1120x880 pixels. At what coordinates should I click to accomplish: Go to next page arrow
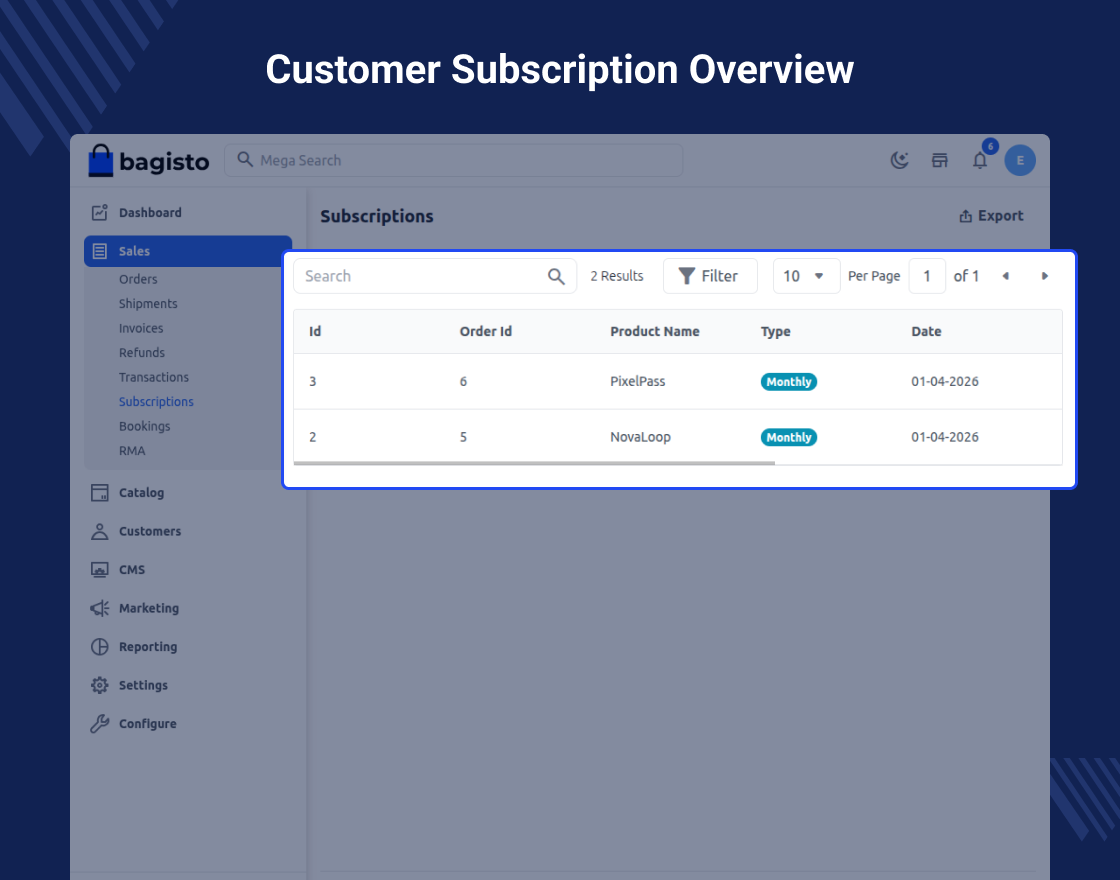click(x=1045, y=276)
